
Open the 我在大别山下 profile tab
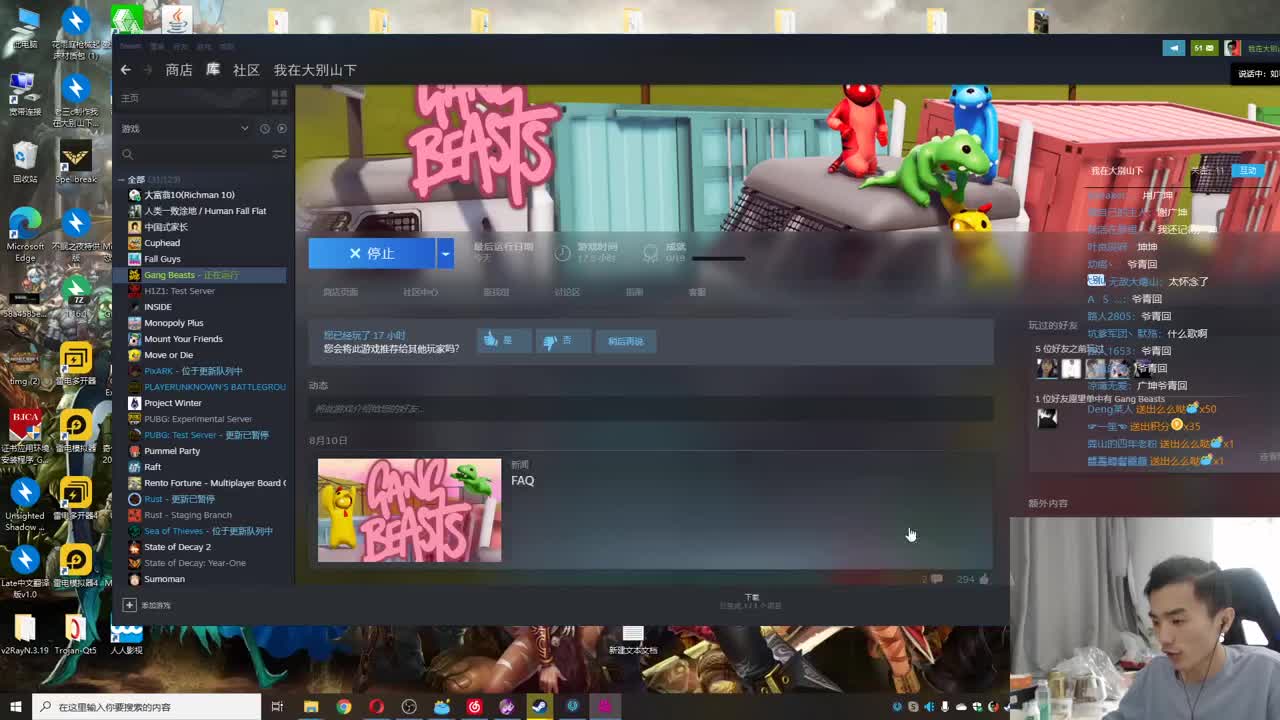tap(315, 70)
